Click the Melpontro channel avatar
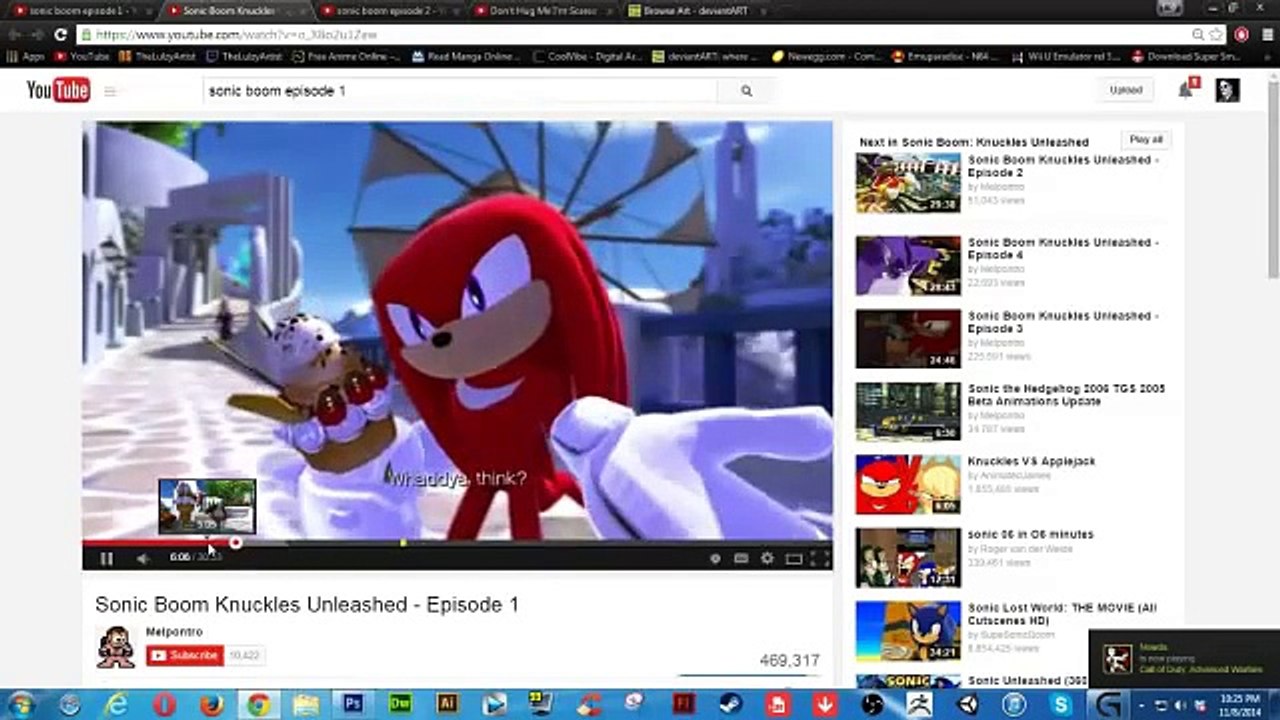Screen dimensions: 1280x720 coord(115,647)
